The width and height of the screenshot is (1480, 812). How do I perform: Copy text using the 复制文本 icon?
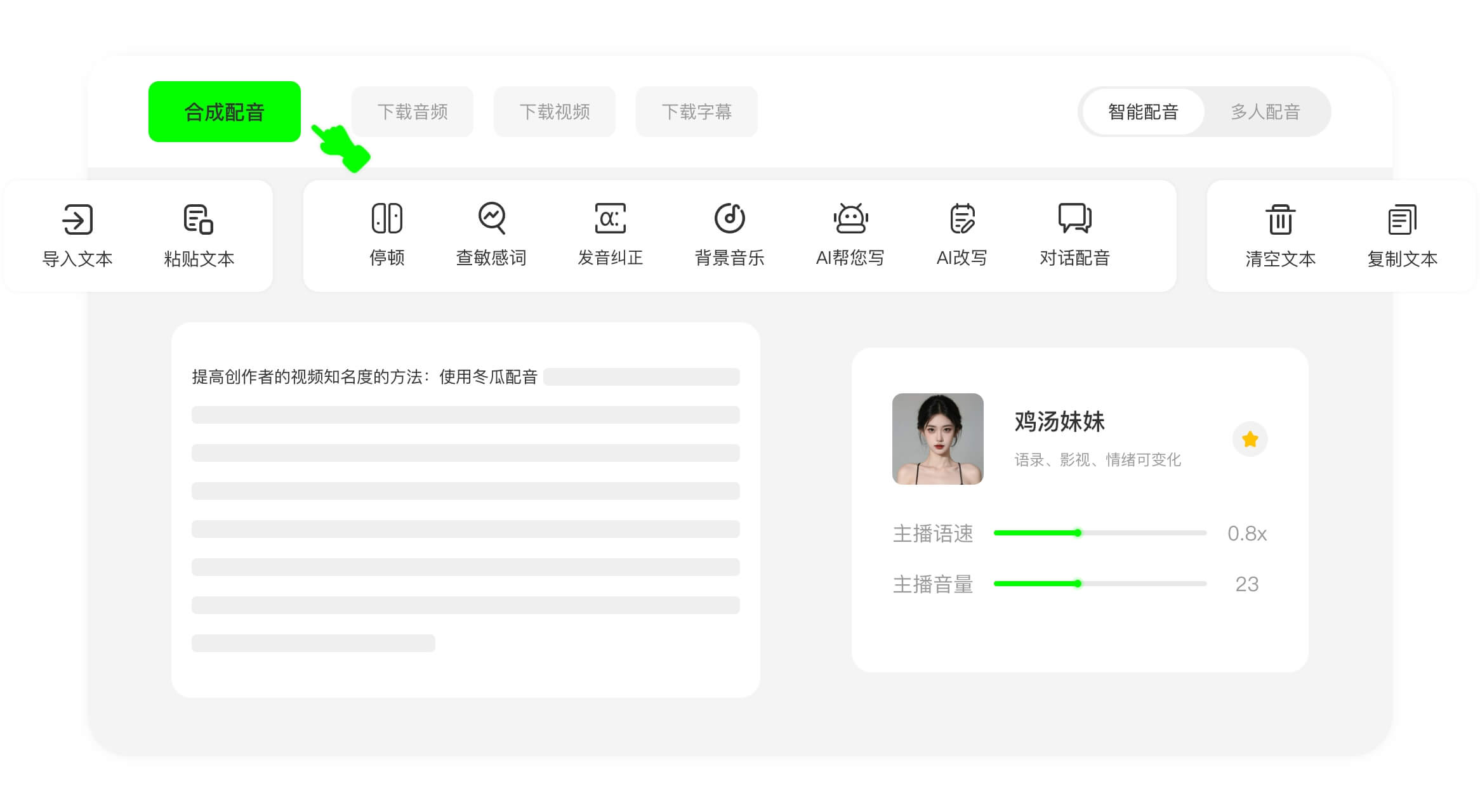coord(1402,219)
